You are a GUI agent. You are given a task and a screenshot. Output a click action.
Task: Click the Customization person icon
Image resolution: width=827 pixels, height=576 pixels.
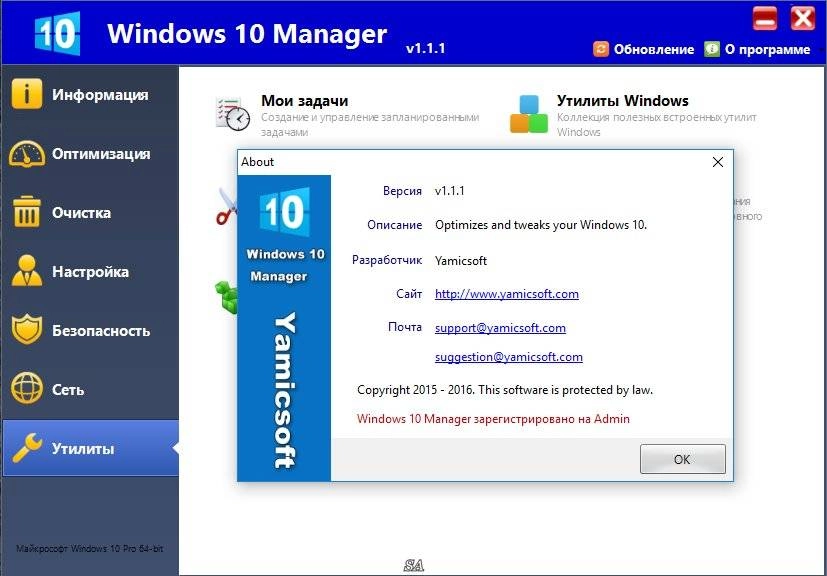click(27, 271)
